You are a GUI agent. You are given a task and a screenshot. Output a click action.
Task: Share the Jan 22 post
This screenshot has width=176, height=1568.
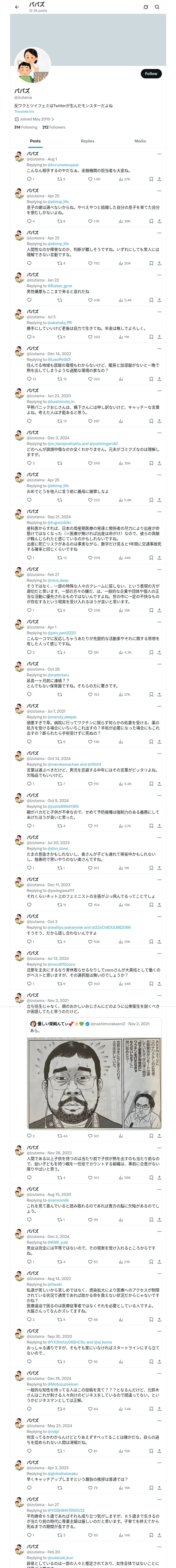(159, 300)
